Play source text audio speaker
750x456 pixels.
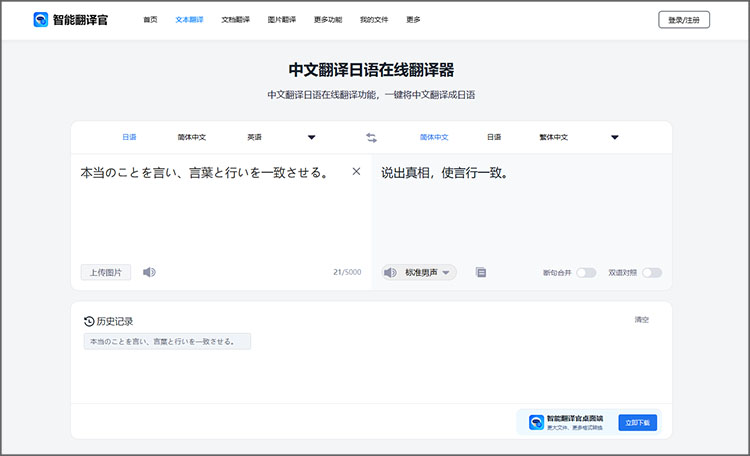click(149, 272)
